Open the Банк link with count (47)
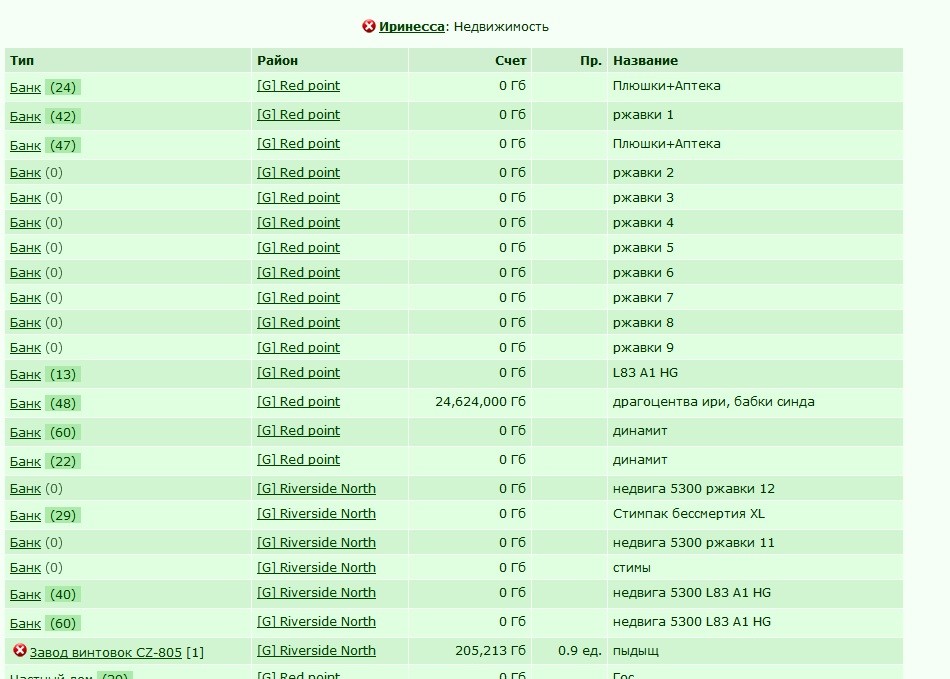Viewport: 950px width, 679px height. [25, 145]
